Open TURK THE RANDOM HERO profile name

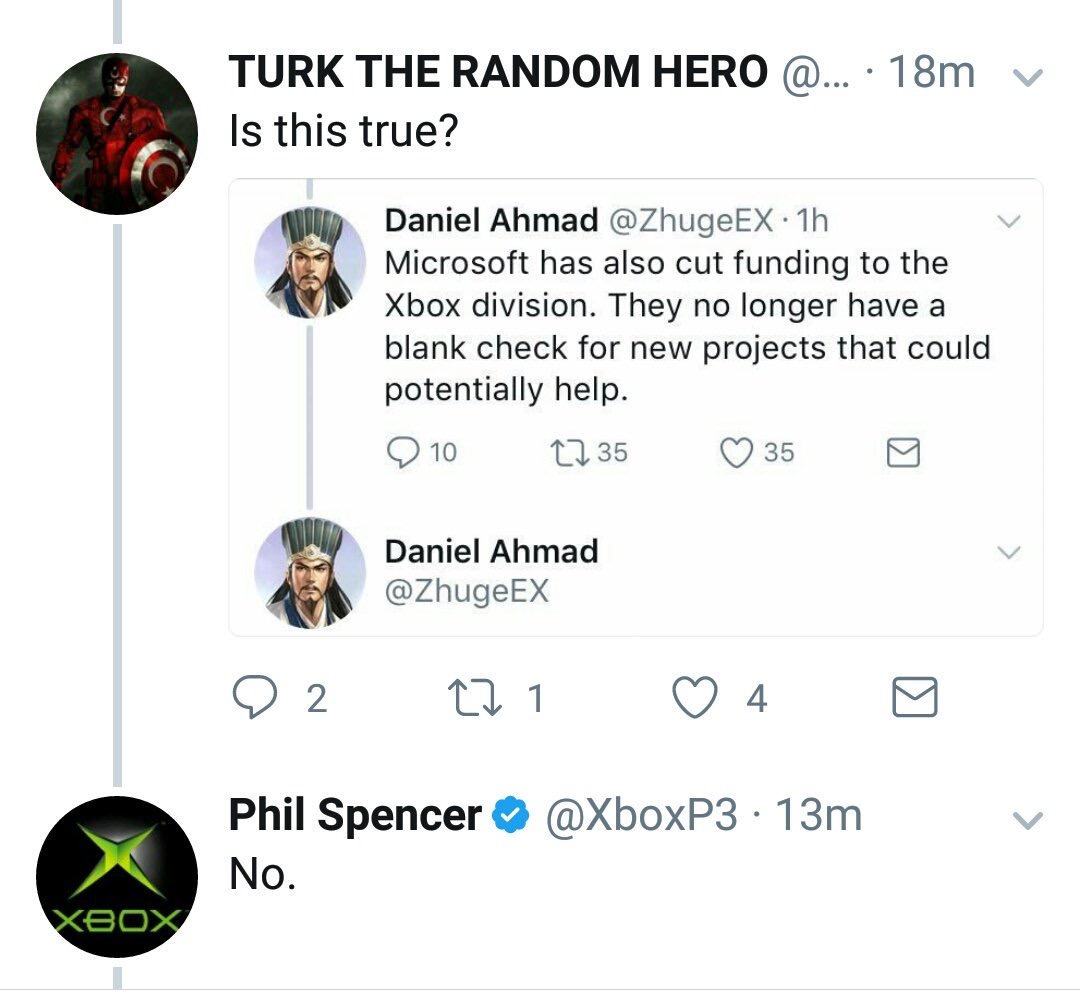point(498,71)
